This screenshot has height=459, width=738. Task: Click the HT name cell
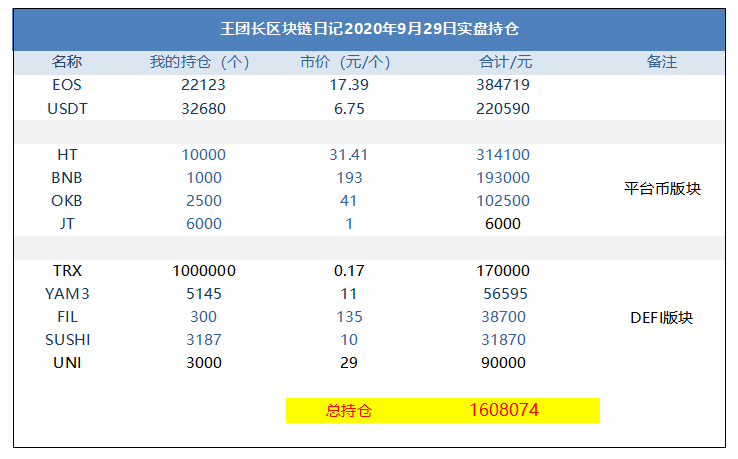[x=67, y=154]
